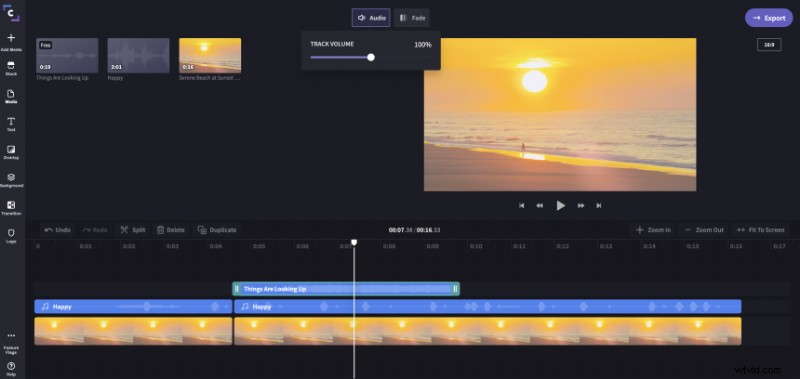Open the Transition sidebar item
The image size is (800, 379).
point(11,208)
